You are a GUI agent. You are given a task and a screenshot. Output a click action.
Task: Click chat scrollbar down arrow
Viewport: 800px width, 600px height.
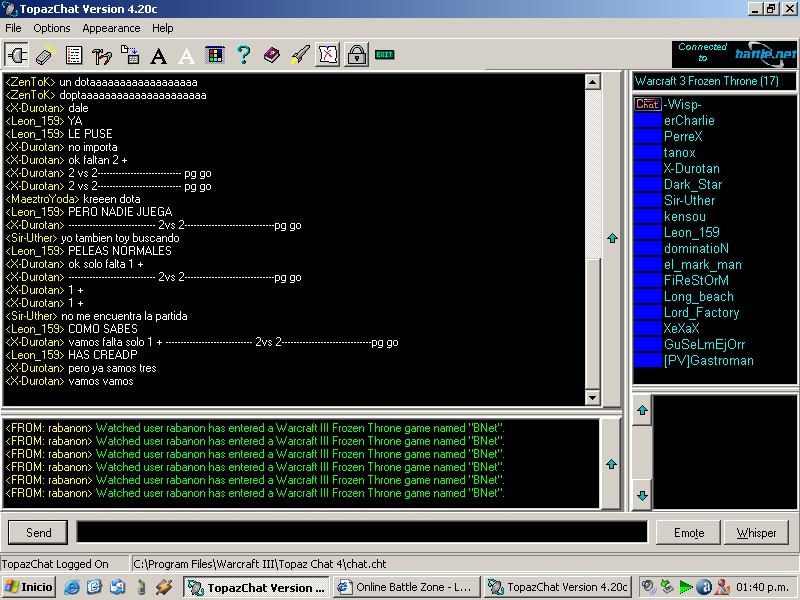[x=592, y=397]
